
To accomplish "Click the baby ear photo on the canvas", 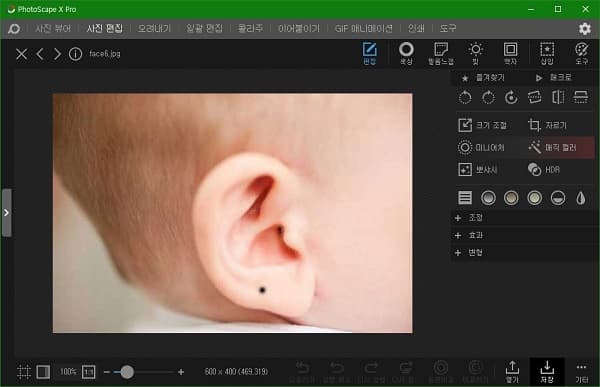I will (x=233, y=213).
